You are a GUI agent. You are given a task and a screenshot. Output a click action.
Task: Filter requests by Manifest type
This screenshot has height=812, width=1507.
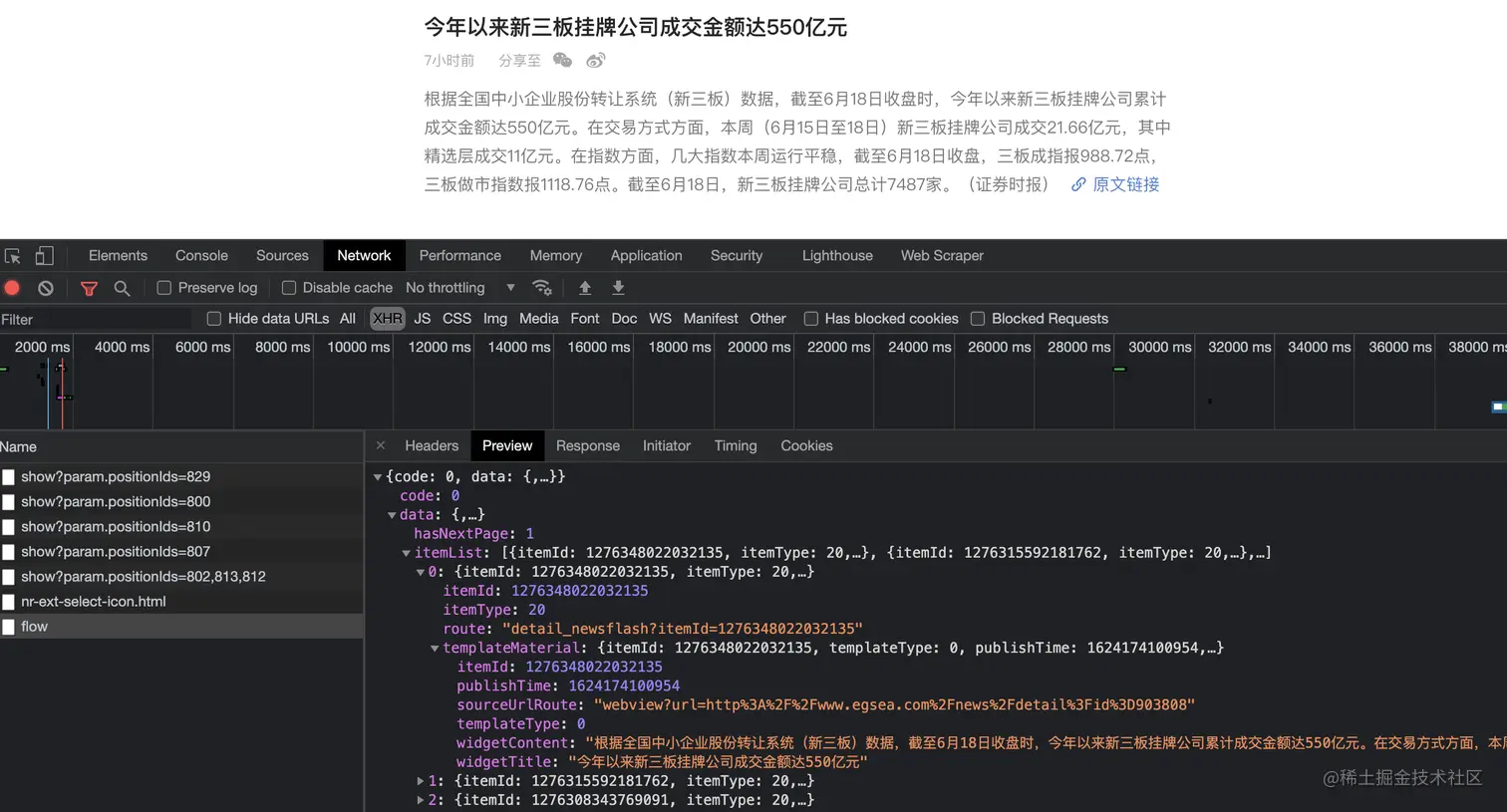pos(711,319)
